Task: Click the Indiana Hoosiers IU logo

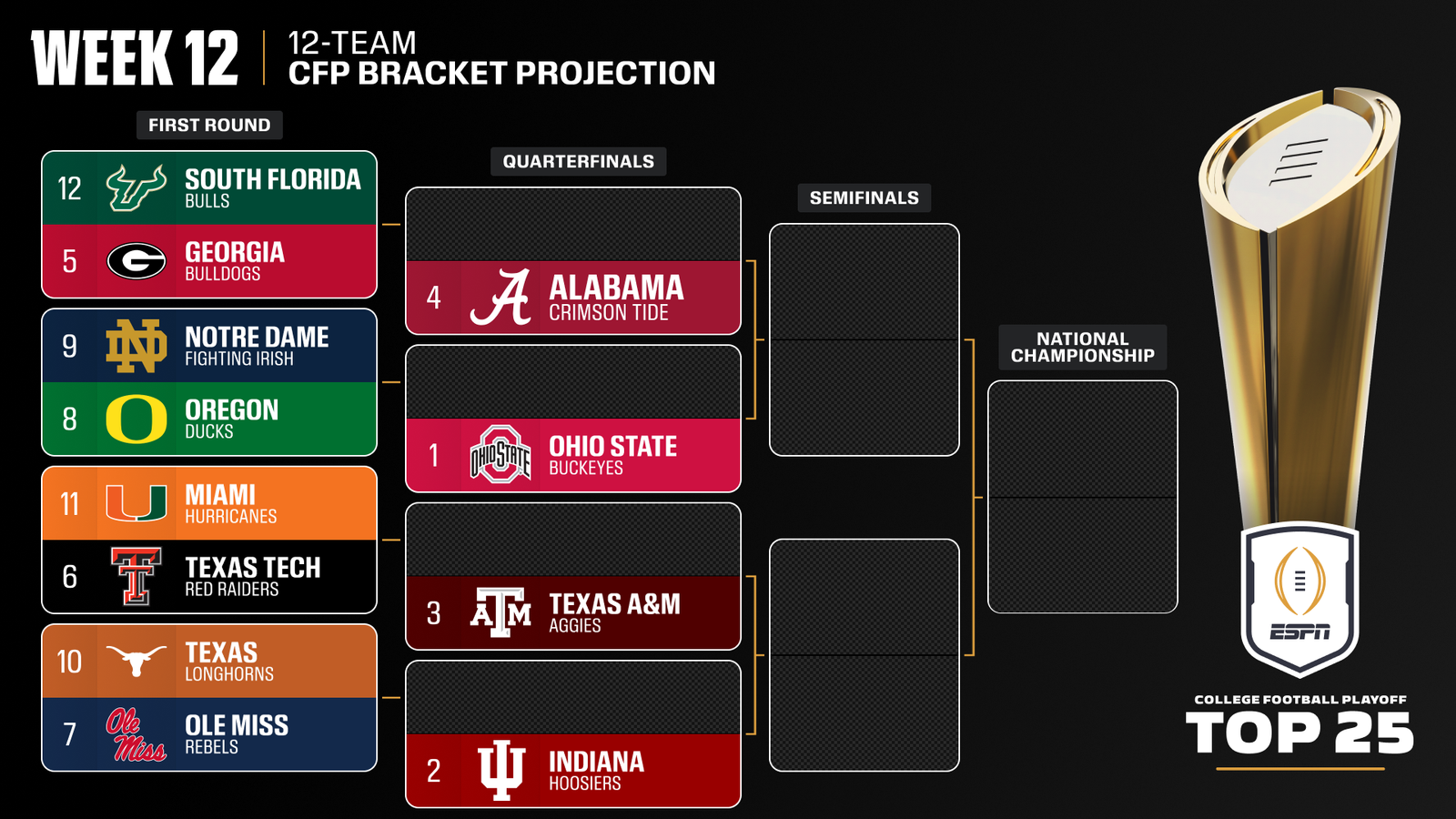Action: (x=500, y=771)
